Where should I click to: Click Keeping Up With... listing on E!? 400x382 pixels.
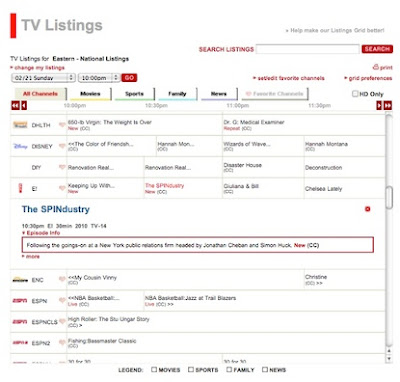point(91,186)
